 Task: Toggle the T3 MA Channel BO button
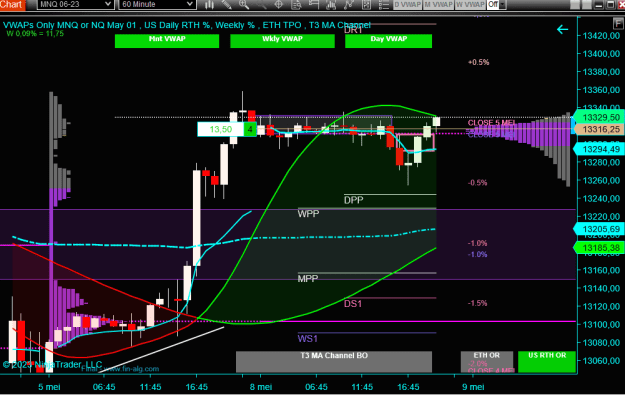pyautogui.click(x=334, y=362)
